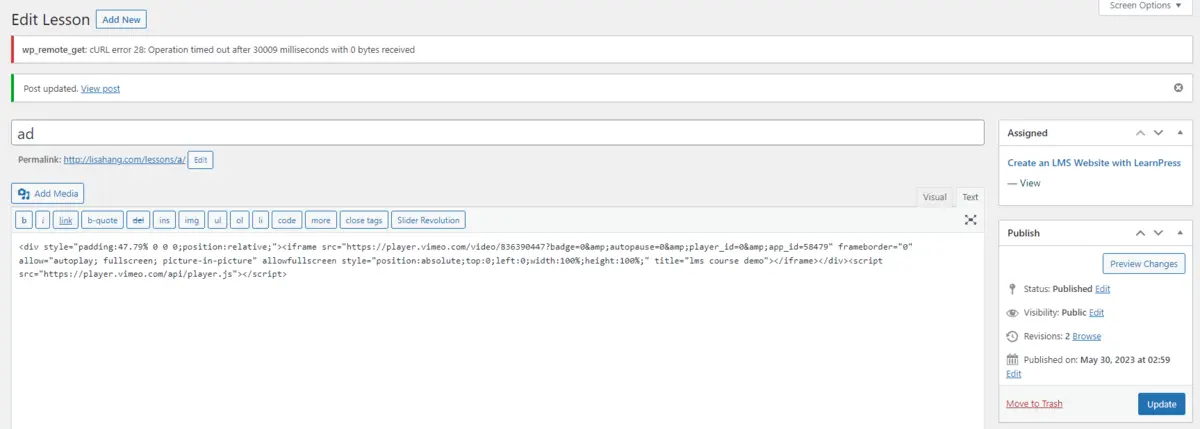
Task: Open the lesson permalink URL
Action: 124,160
